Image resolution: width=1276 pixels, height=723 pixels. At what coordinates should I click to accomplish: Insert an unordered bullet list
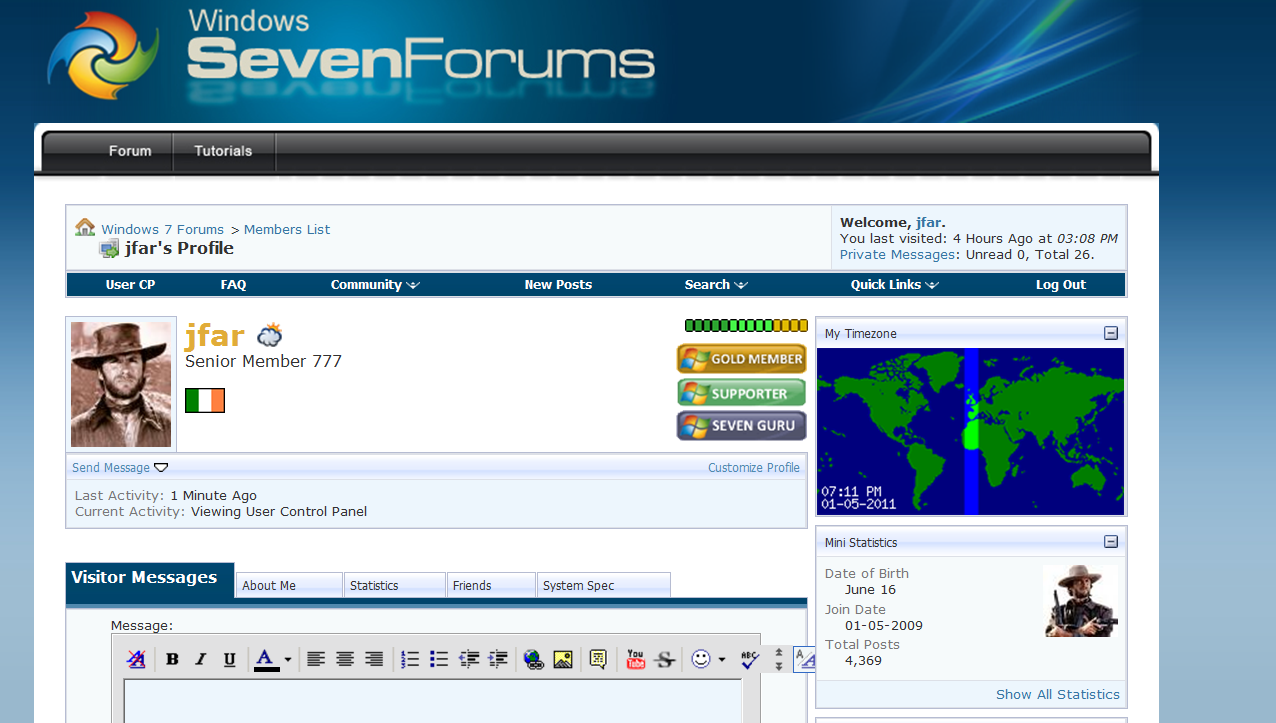[439, 659]
